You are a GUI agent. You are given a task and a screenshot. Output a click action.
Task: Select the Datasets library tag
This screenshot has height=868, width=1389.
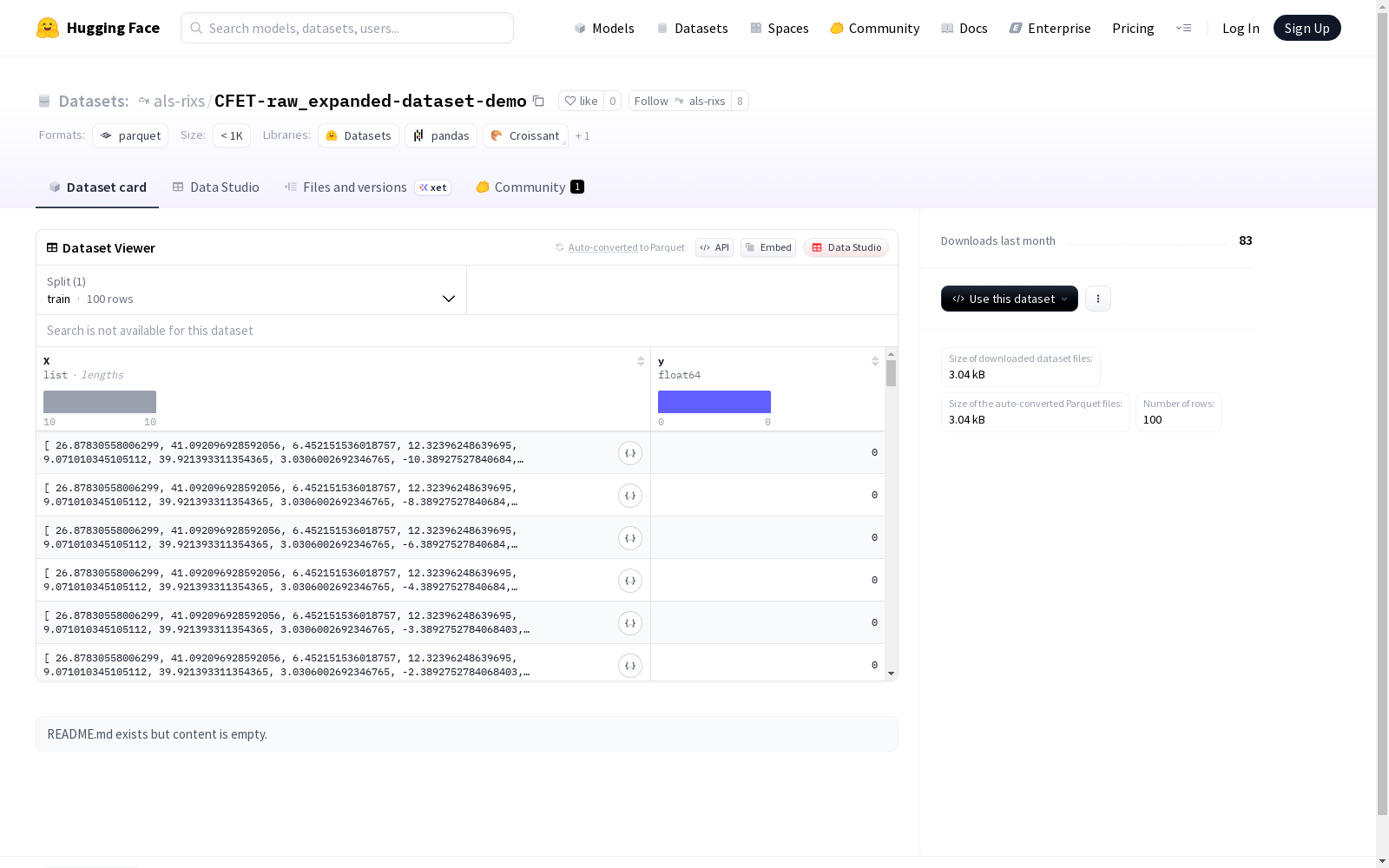coord(359,135)
